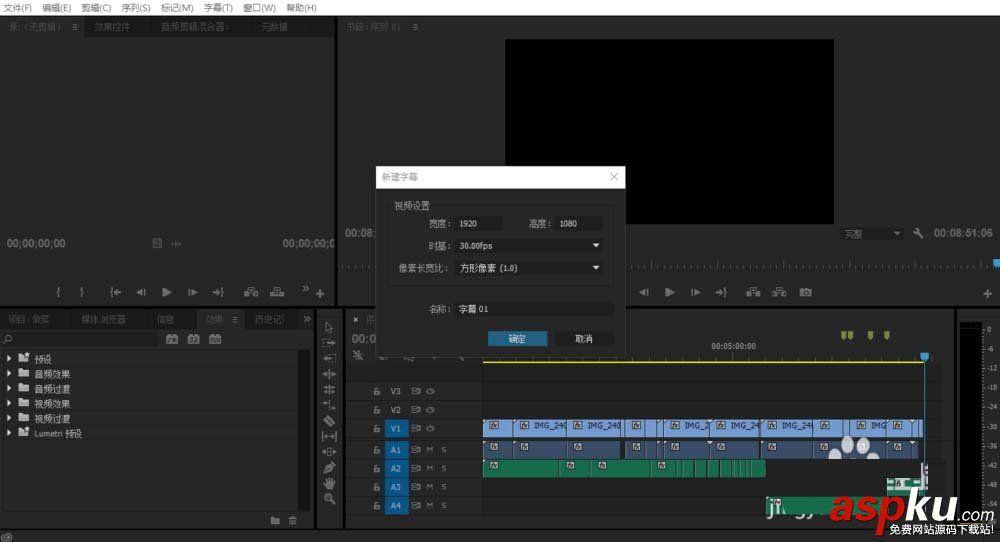Open the 像素长宽比 dropdown
This screenshot has width=1000, height=542.
pos(529,268)
